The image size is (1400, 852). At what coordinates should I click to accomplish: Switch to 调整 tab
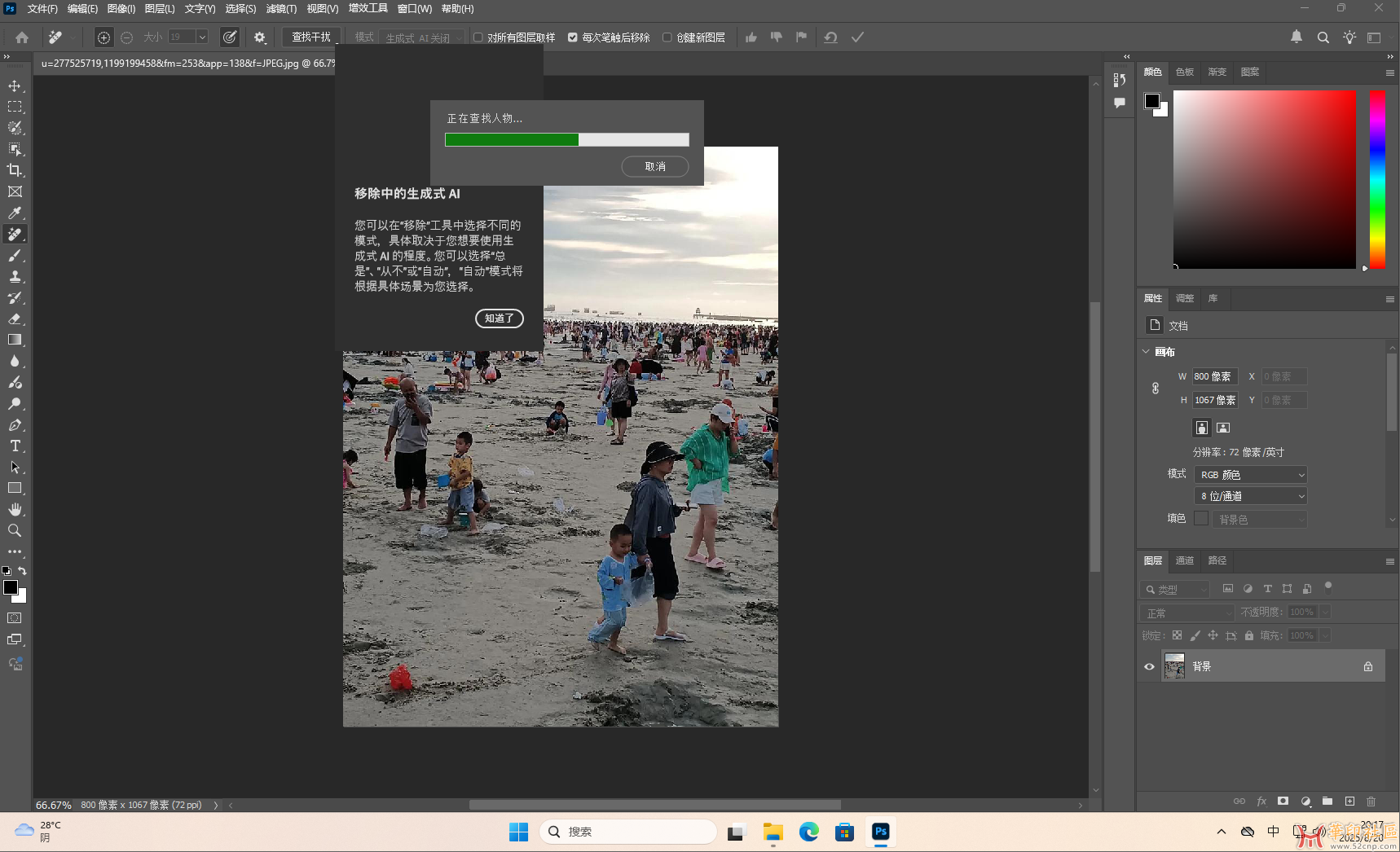point(1185,298)
